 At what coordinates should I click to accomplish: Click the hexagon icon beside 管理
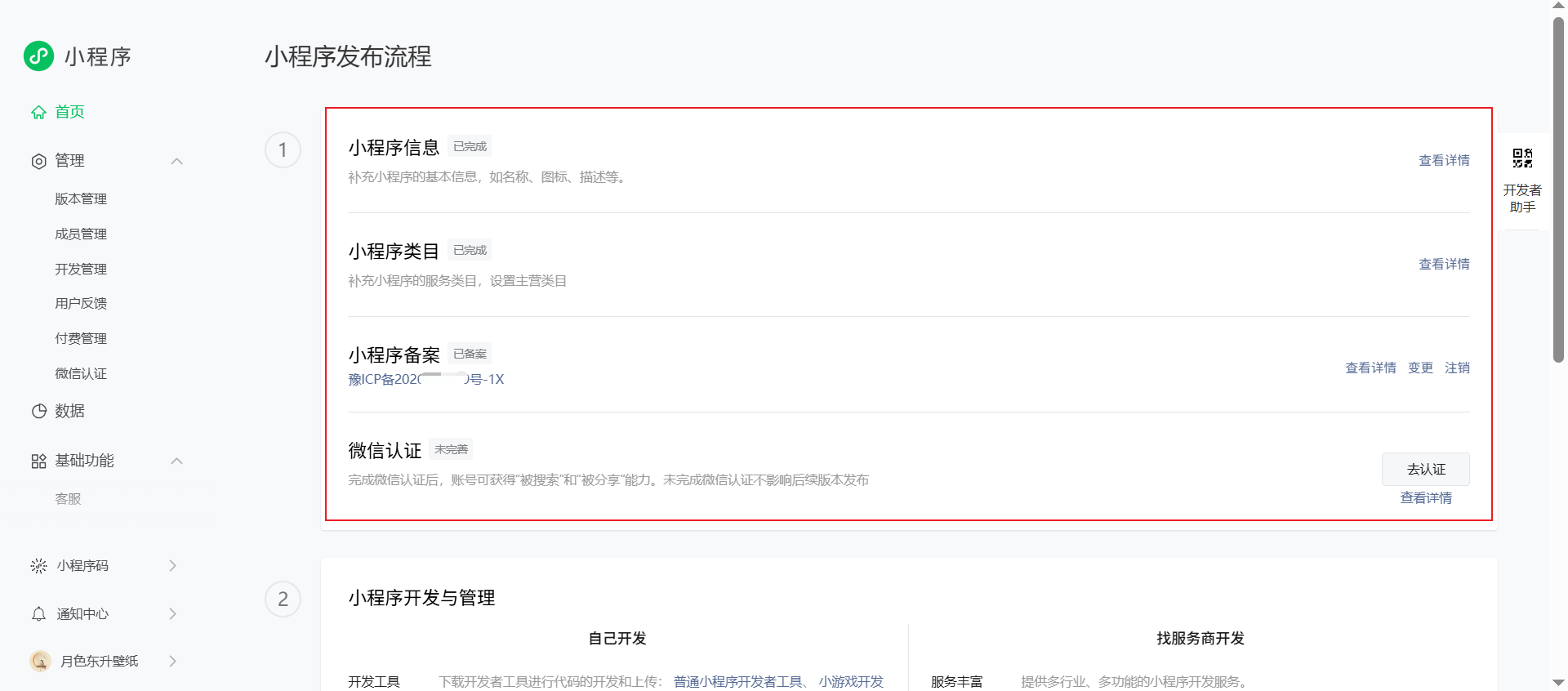38,162
